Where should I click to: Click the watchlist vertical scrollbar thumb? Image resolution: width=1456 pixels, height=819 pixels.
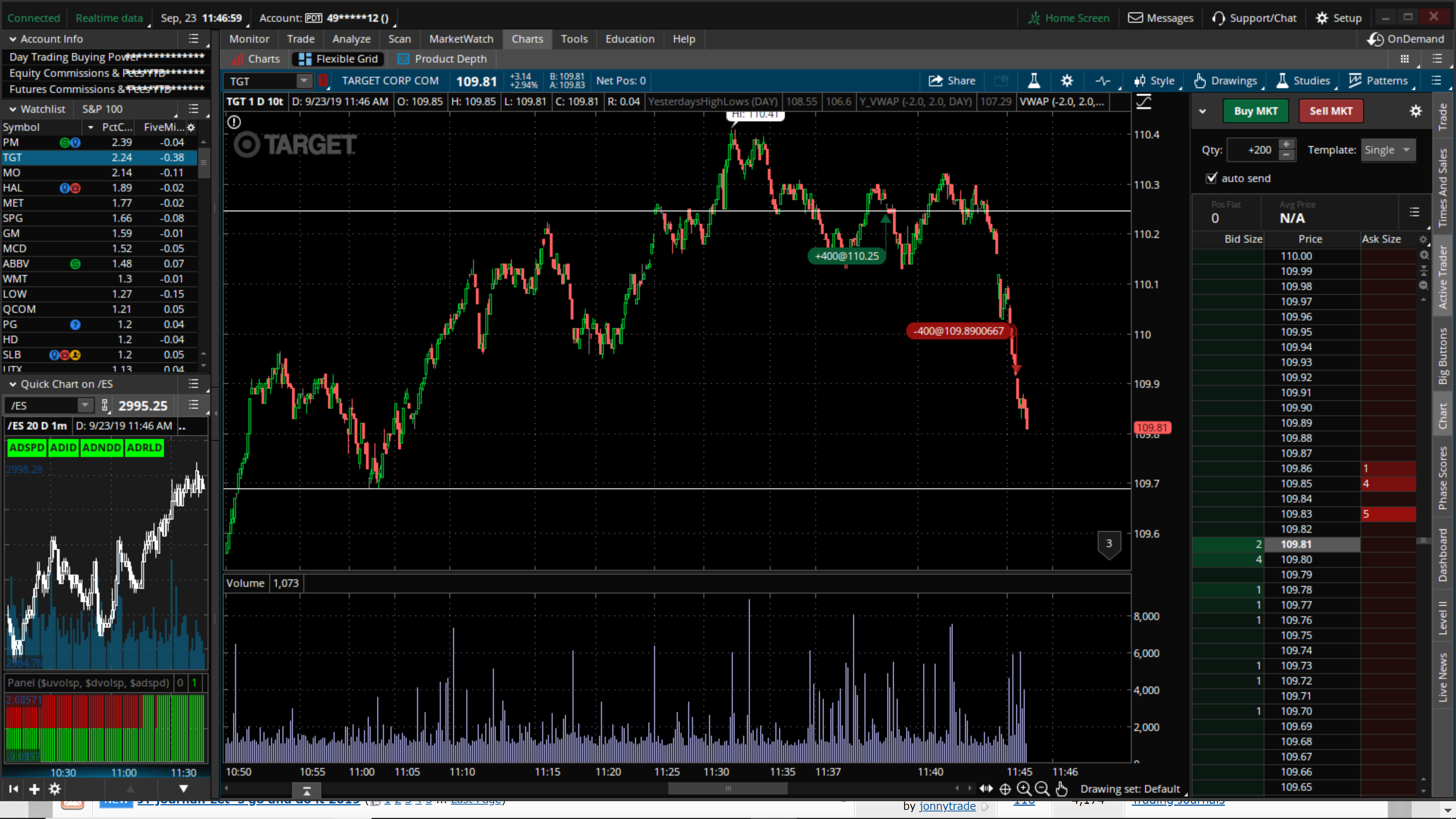[x=204, y=162]
